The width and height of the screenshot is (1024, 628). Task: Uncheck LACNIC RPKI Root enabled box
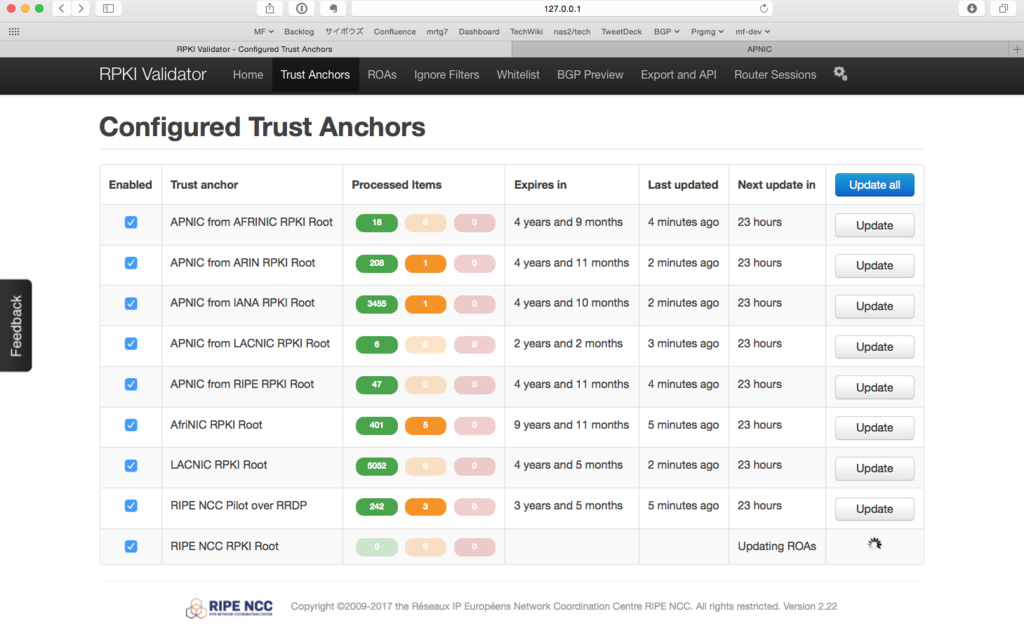click(131, 465)
